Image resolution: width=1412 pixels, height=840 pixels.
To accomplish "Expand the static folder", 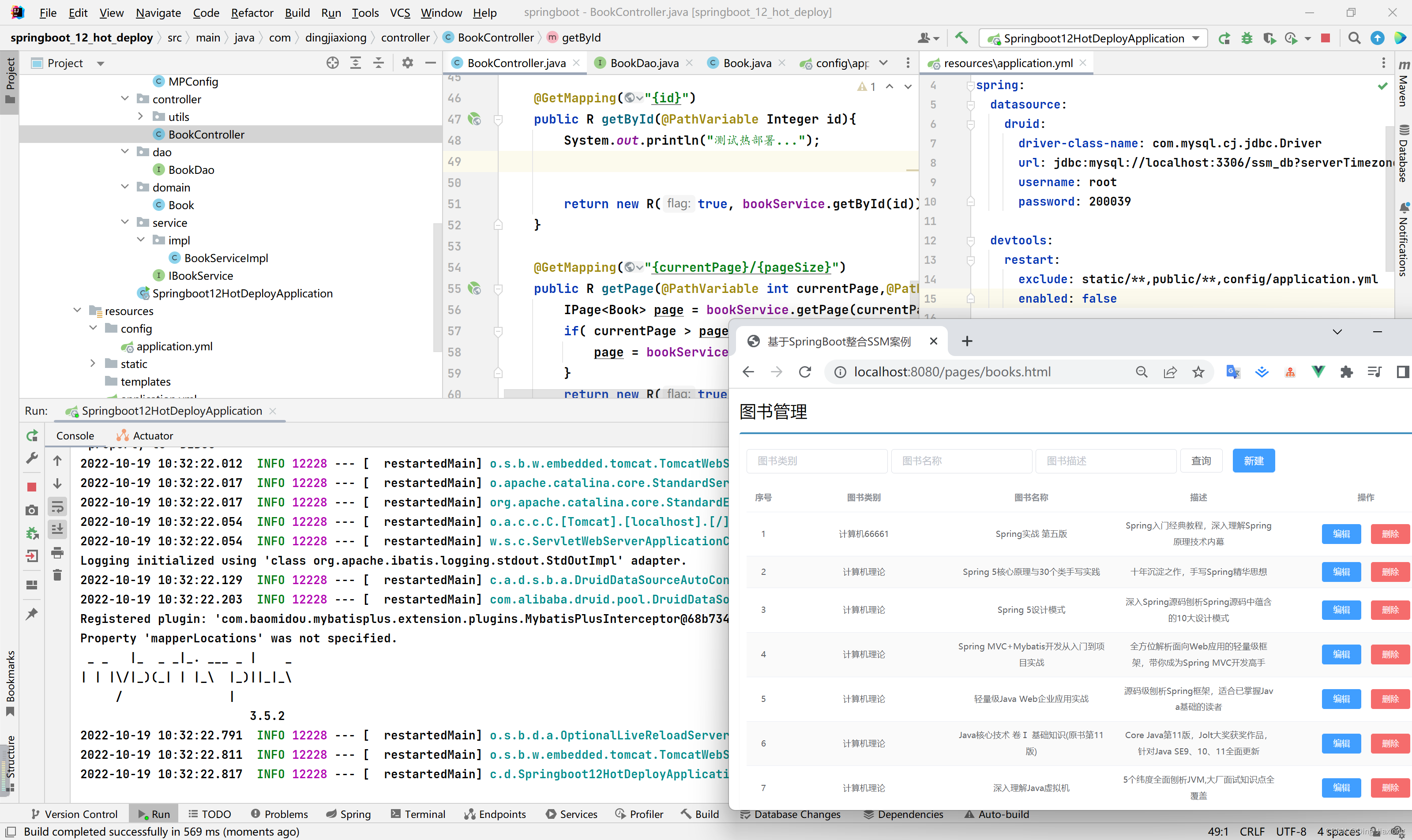I will (x=94, y=364).
